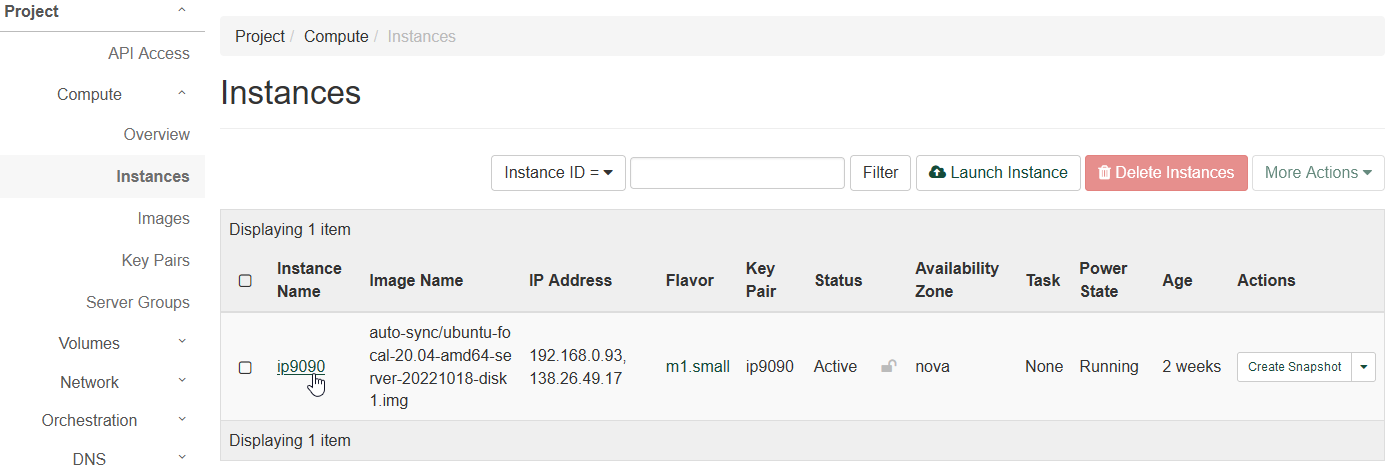Screen dimensions: 1390x466
Task: Click the cloud icon on Launch Instance
Action: [937, 173]
